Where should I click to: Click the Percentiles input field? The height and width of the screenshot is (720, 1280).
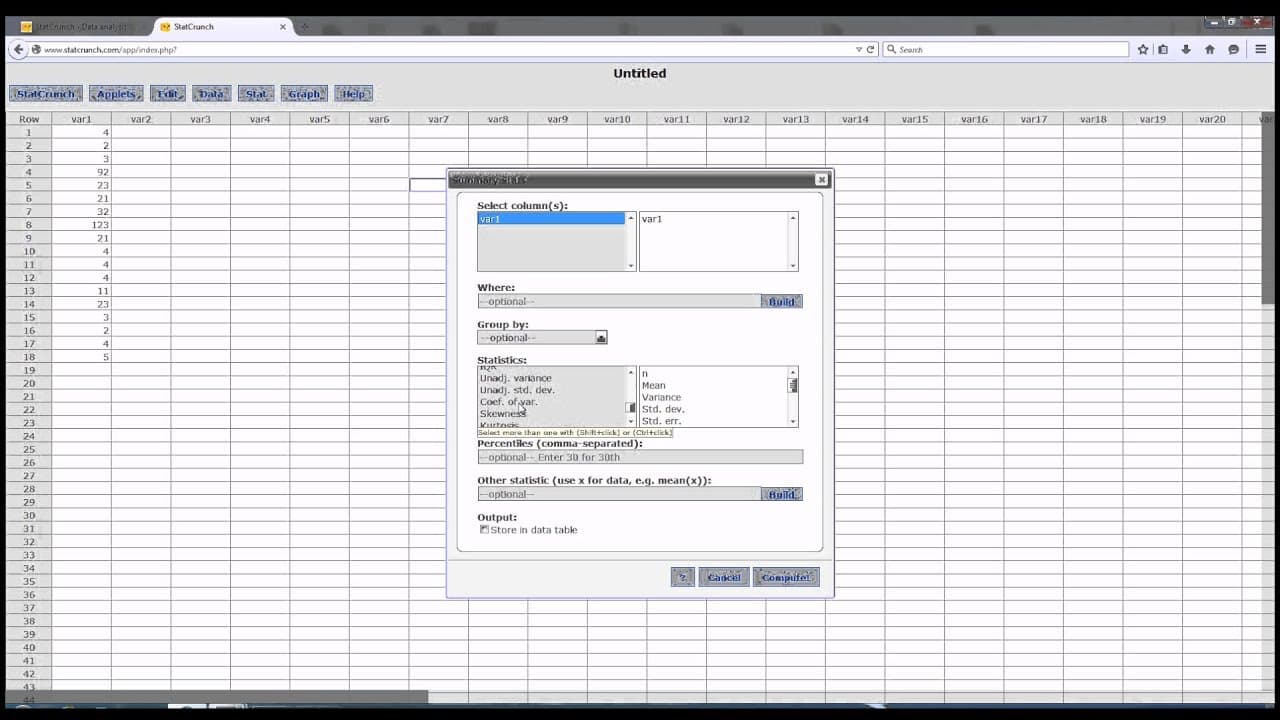tap(640, 457)
